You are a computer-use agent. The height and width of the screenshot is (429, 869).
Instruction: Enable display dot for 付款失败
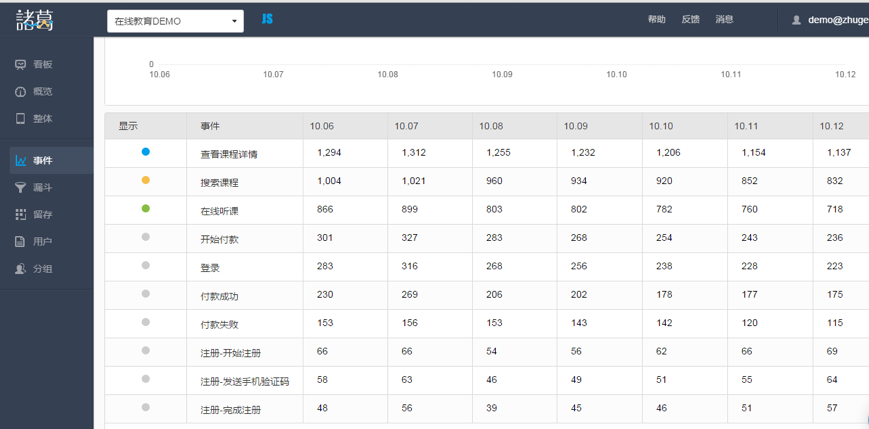point(146,322)
